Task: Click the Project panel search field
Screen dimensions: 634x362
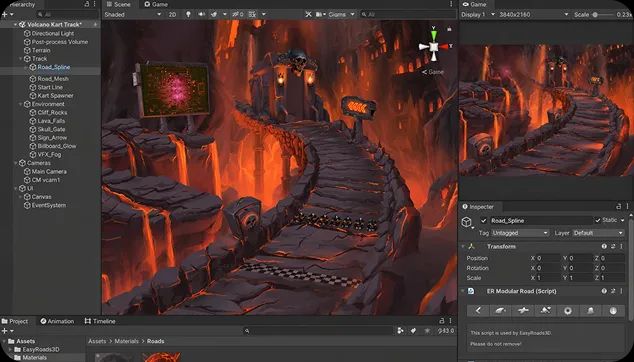Action: [x=318, y=330]
